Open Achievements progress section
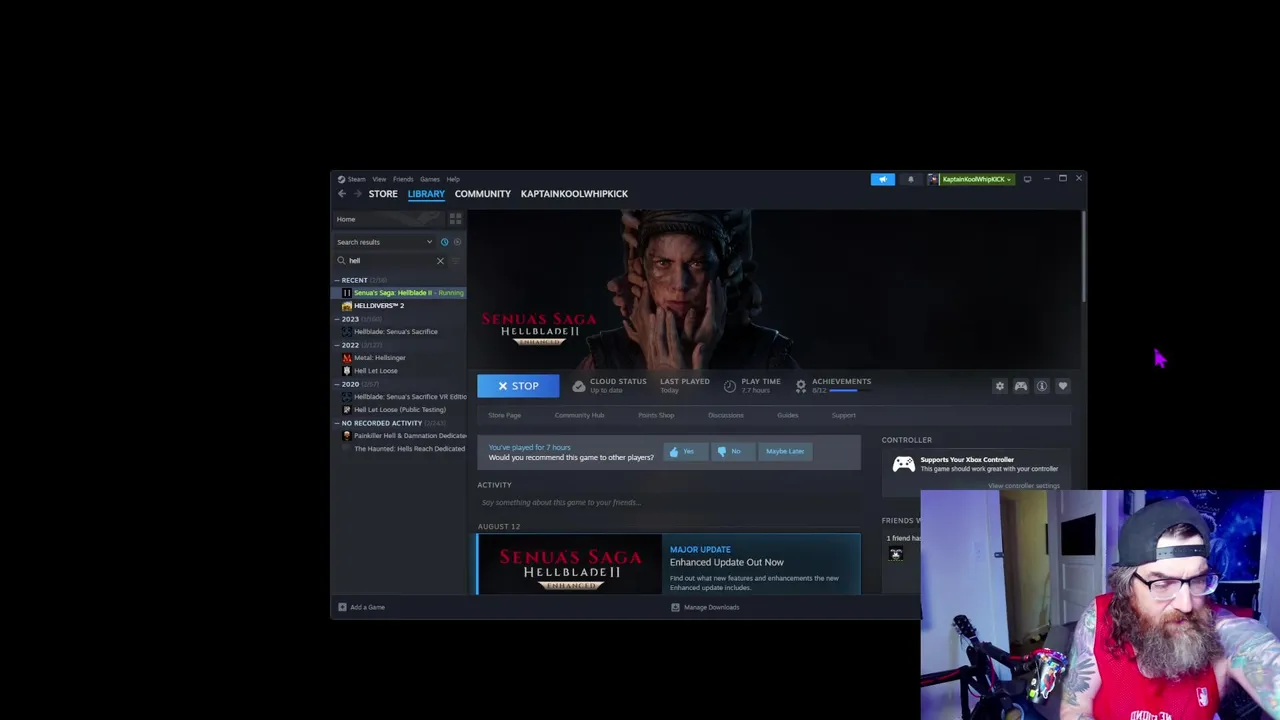 tap(835, 385)
